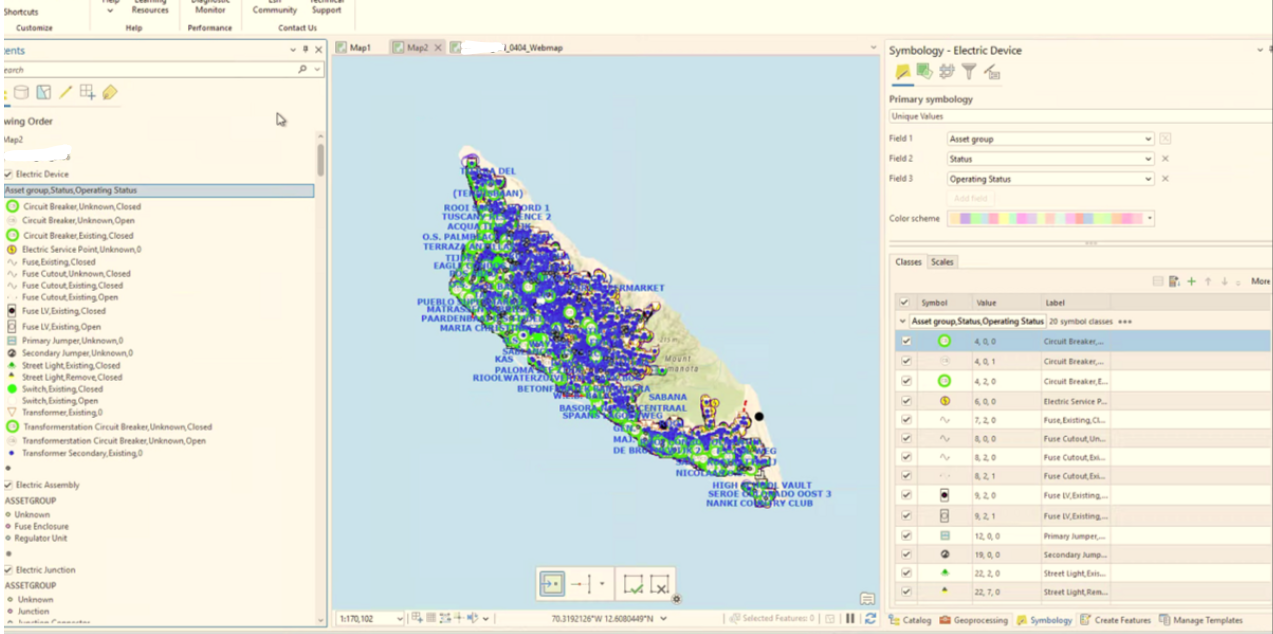Viewport: 1273px width, 634px height.
Task: Remove Field 3 Operating Status with X
Action: click(1165, 179)
